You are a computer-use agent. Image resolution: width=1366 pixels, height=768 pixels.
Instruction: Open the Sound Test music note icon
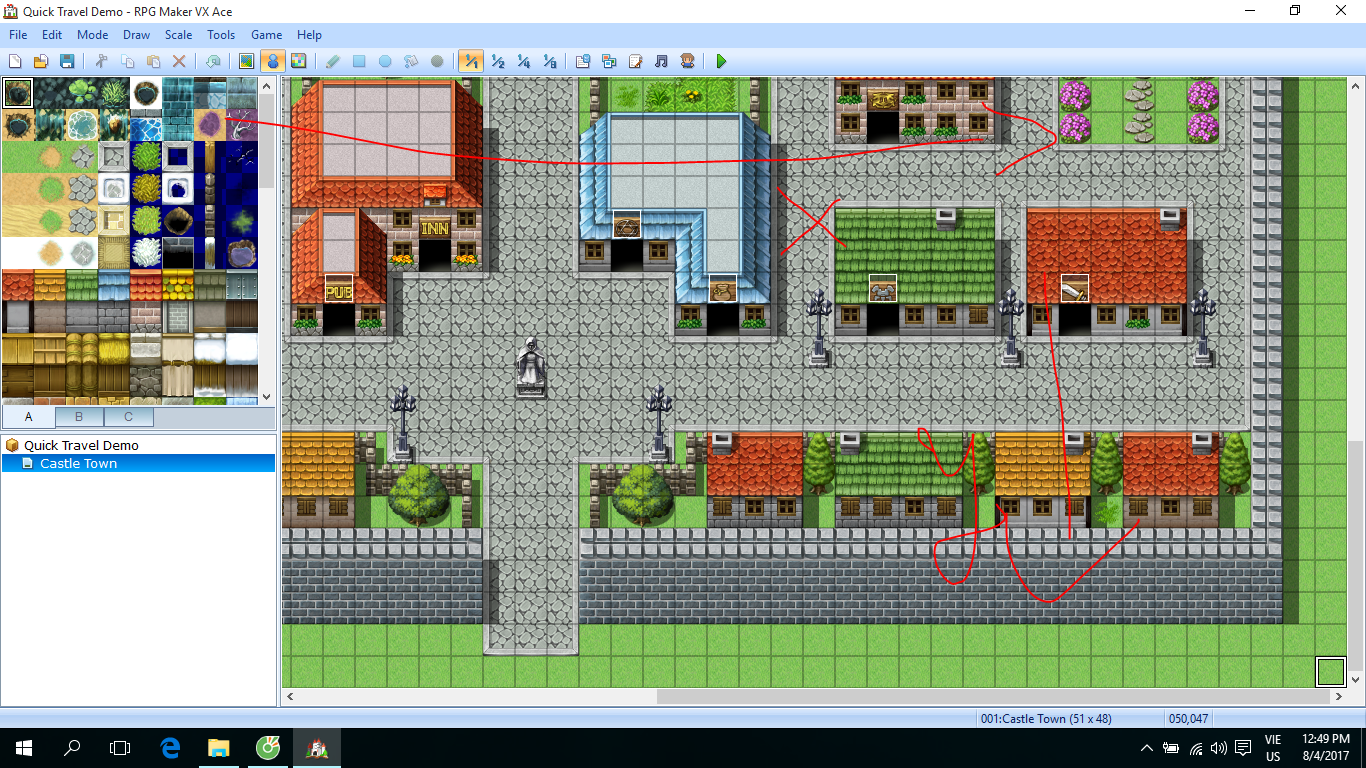pyautogui.click(x=661, y=61)
